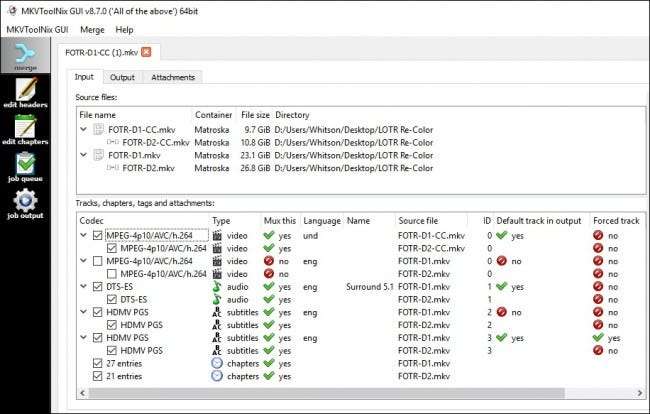Viewport: 650px width, 414px height.
Task: Enable the unchecked MPEG-4p10 eng video track
Action: (97, 260)
